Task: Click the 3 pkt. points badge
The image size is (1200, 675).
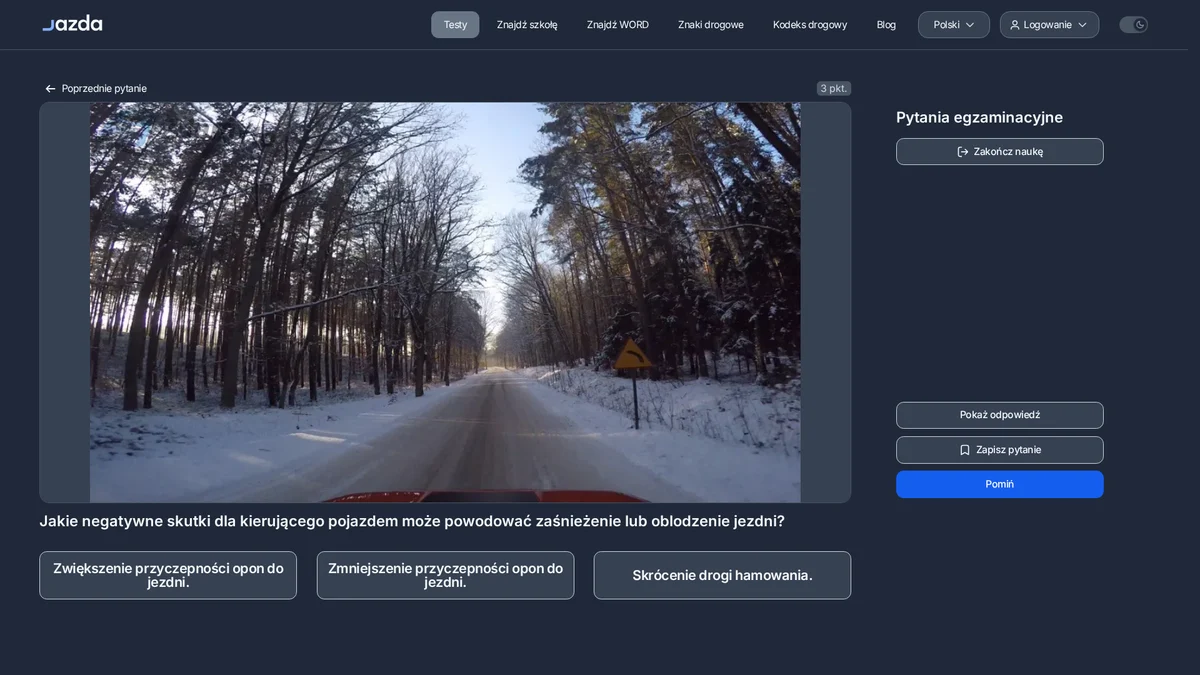Action: point(833,89)
